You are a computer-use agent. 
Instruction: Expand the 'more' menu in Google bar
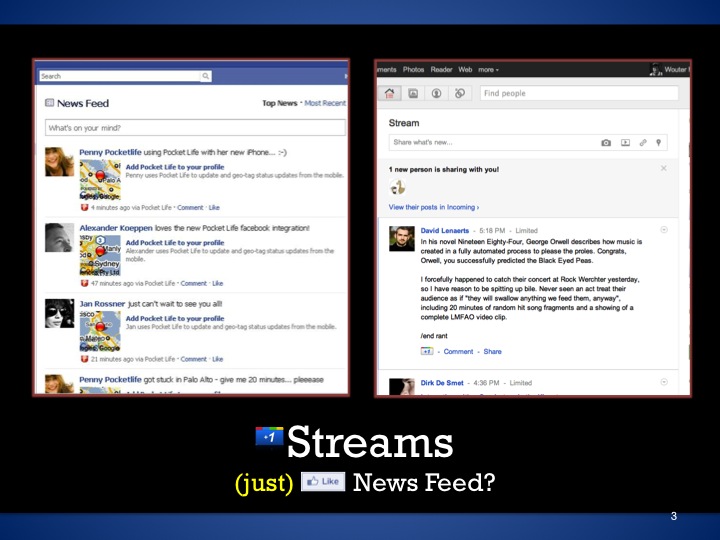click(x=489, y=70)
